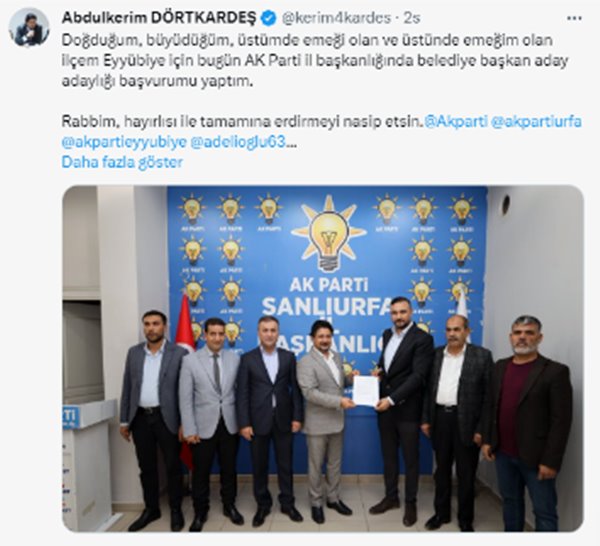600x546 pixels.
Task: Open the @akpartieyyubiye mention
Action: (x=124, y=142)
